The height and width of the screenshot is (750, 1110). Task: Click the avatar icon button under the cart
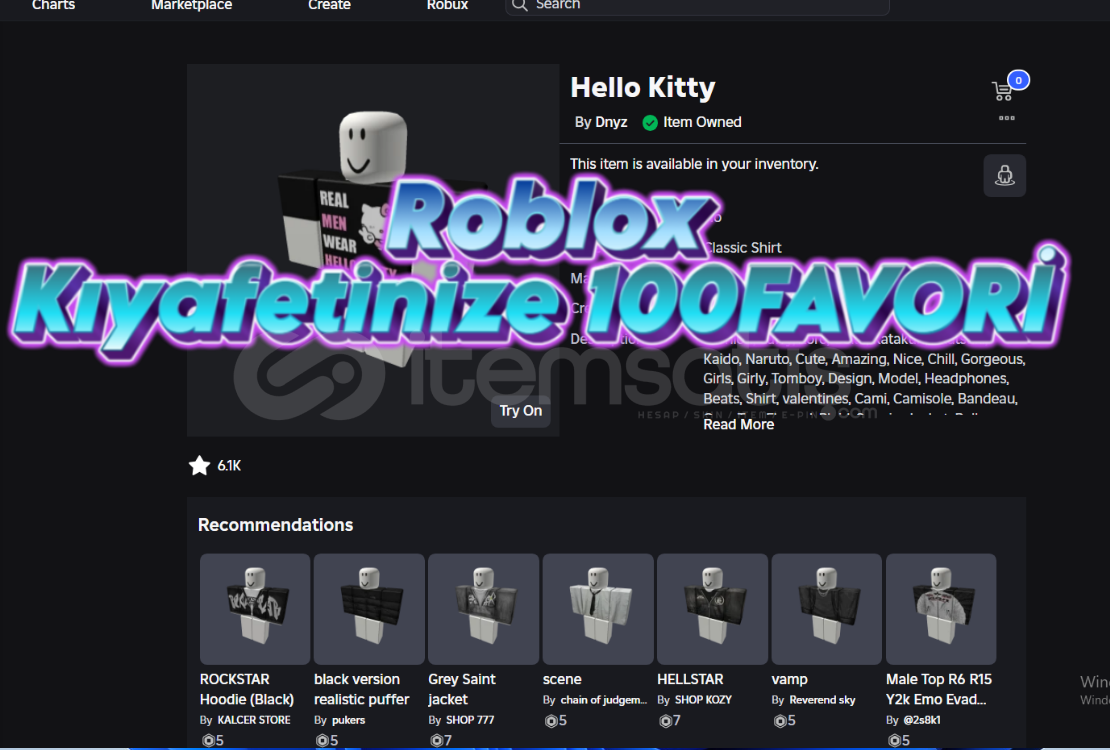click(1005, 176)
